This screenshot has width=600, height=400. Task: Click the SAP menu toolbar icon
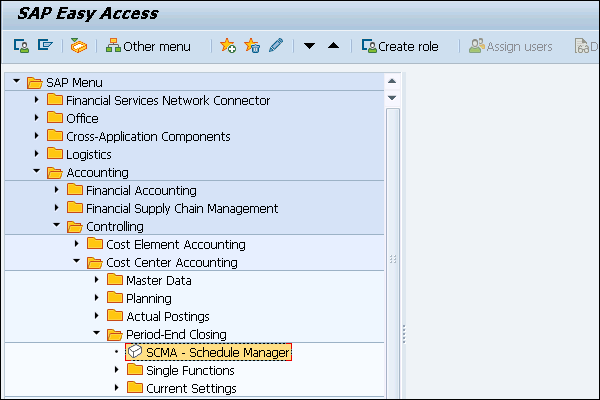coord(45,46)
